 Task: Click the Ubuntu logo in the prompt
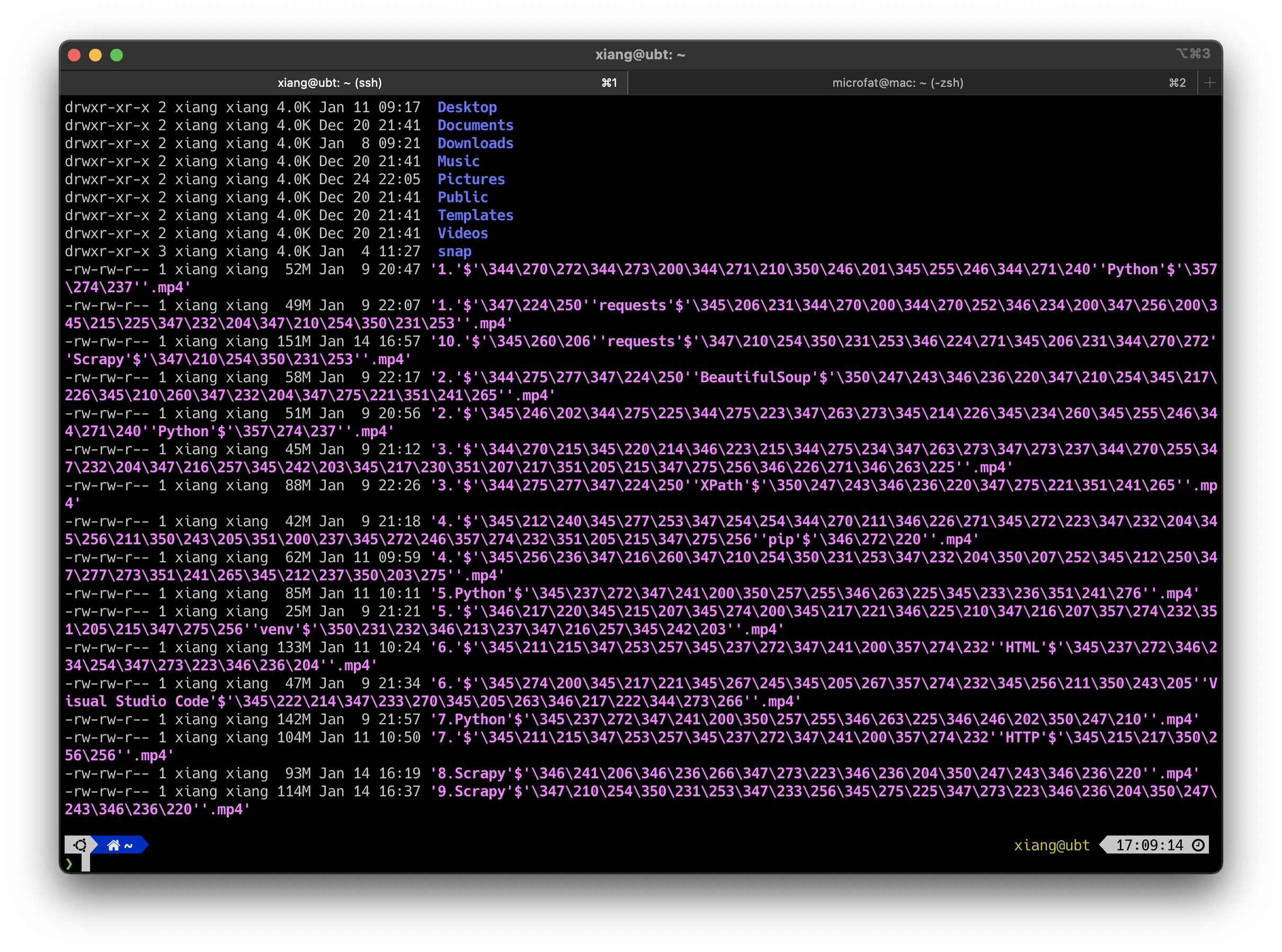pos(80,845)
